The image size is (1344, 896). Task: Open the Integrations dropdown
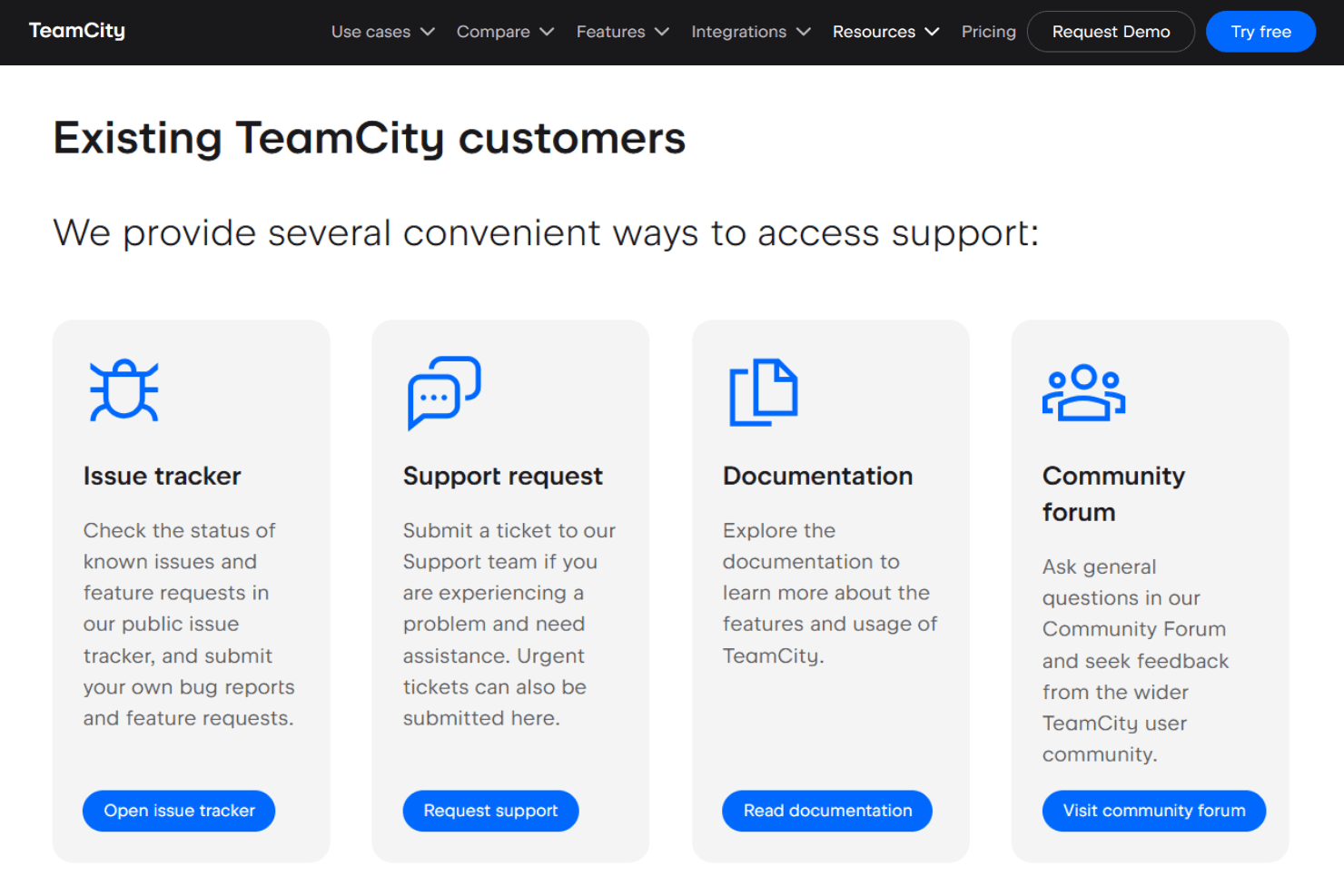751,32
